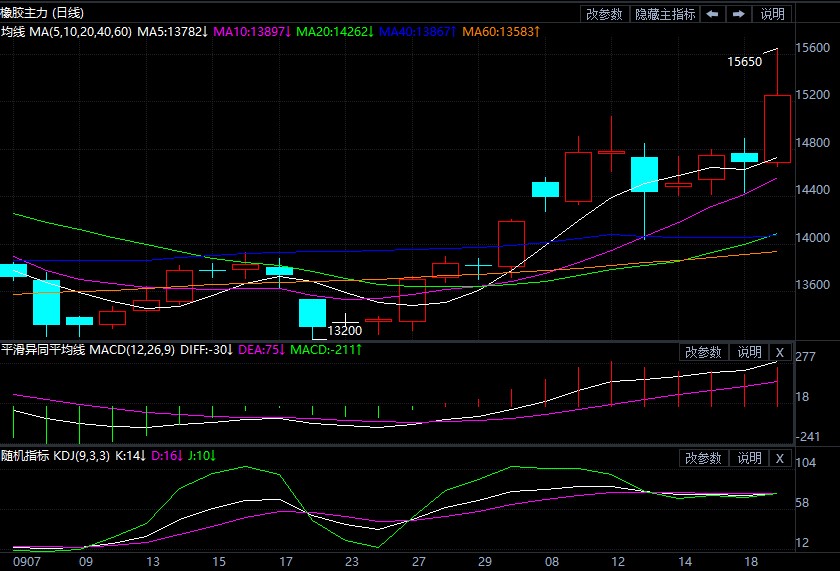840x571 pixels.
Task: Click 改参数 in the KDJ panel
Action: point(703,458)
